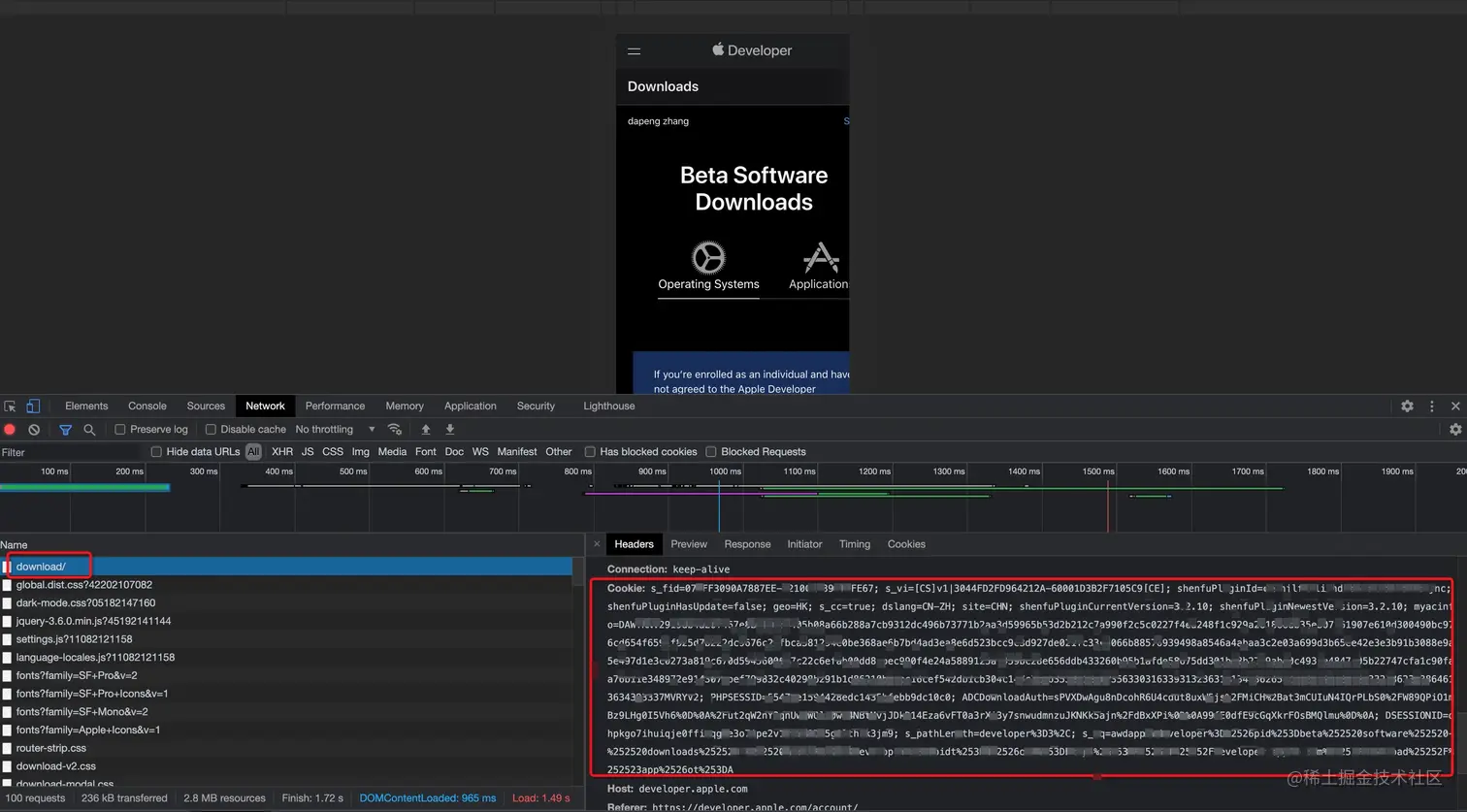Viewport: 1467px width, 812px height.
Task: Open the Initiator tab of request details
Action: tap(804, 544)
